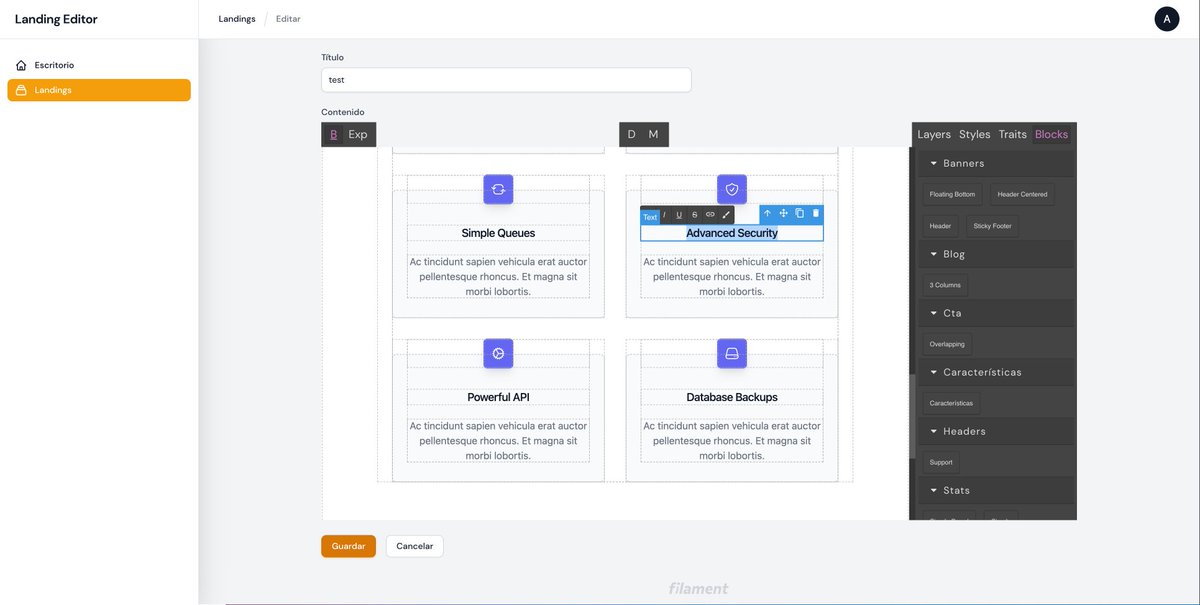Image resolution: width=1200 pixels, height=605 pixels.
Task: Select the Overlapping Cta block
Action: (x=947, y=344)
